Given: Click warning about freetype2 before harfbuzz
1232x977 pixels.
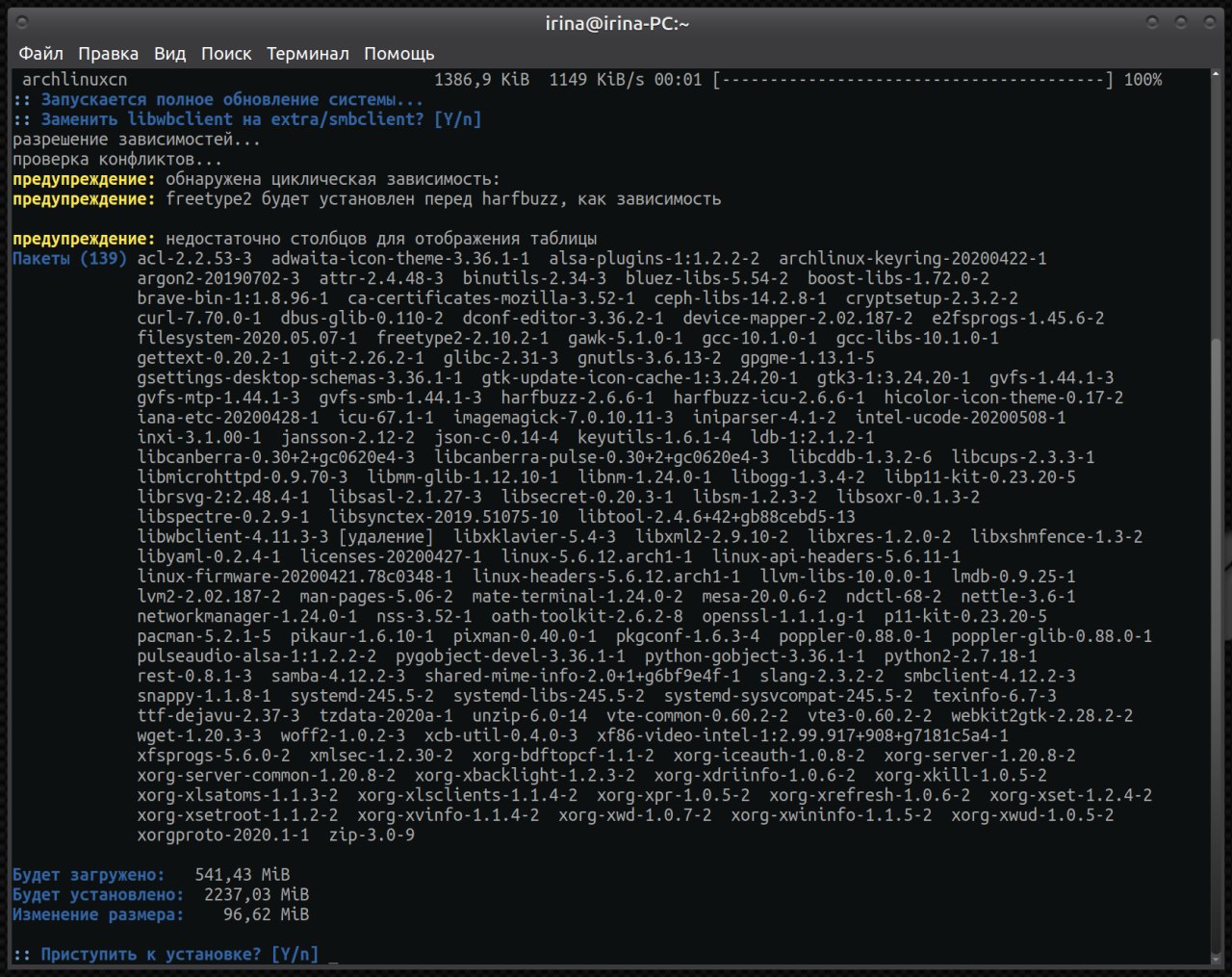Looking at the screenshot, I should point(367,199).
